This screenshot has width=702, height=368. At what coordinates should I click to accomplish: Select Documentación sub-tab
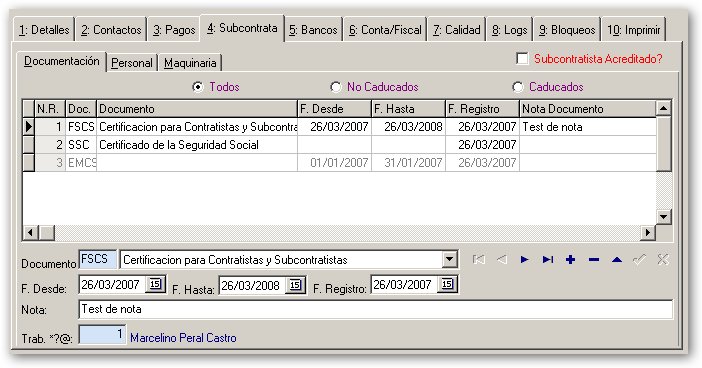point(62,61)
